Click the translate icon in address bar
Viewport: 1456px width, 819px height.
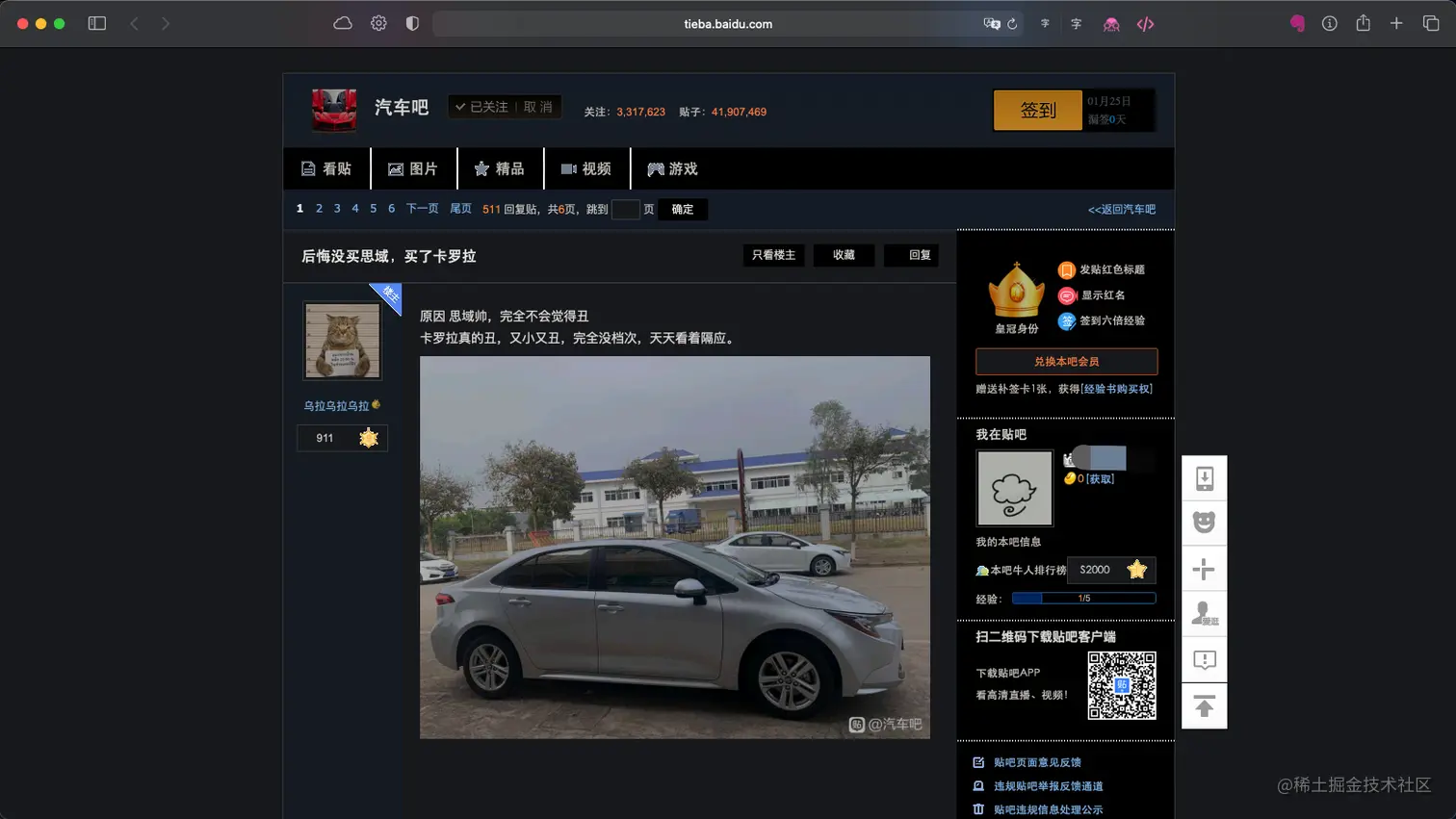tap(992, 24)
